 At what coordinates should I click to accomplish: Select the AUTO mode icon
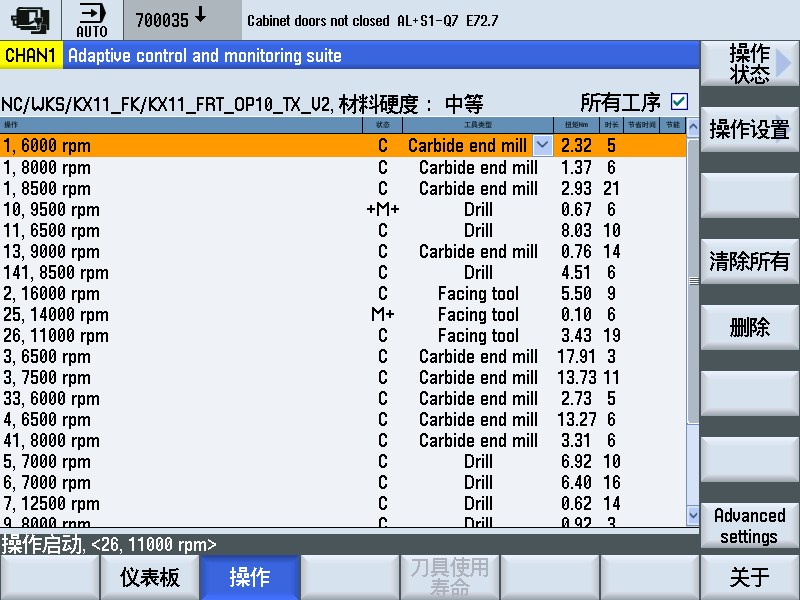click(x=92, y=20)
